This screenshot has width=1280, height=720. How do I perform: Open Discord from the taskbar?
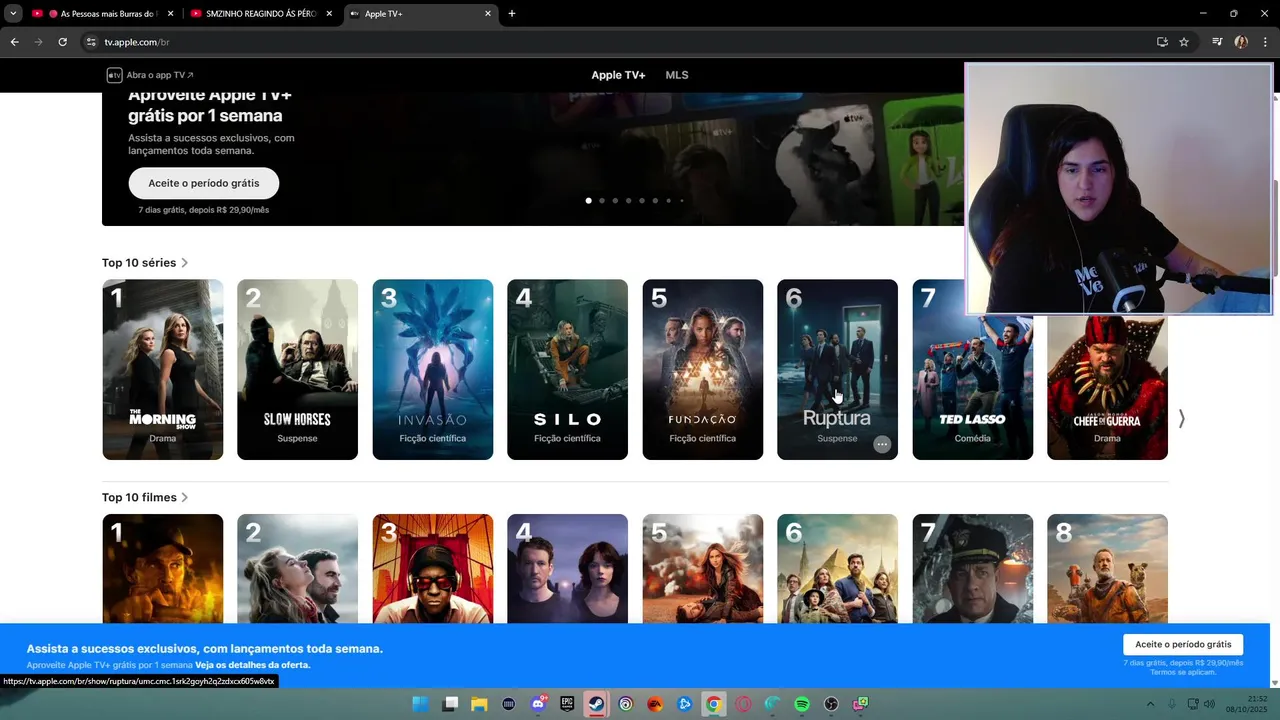coord(539,704)
